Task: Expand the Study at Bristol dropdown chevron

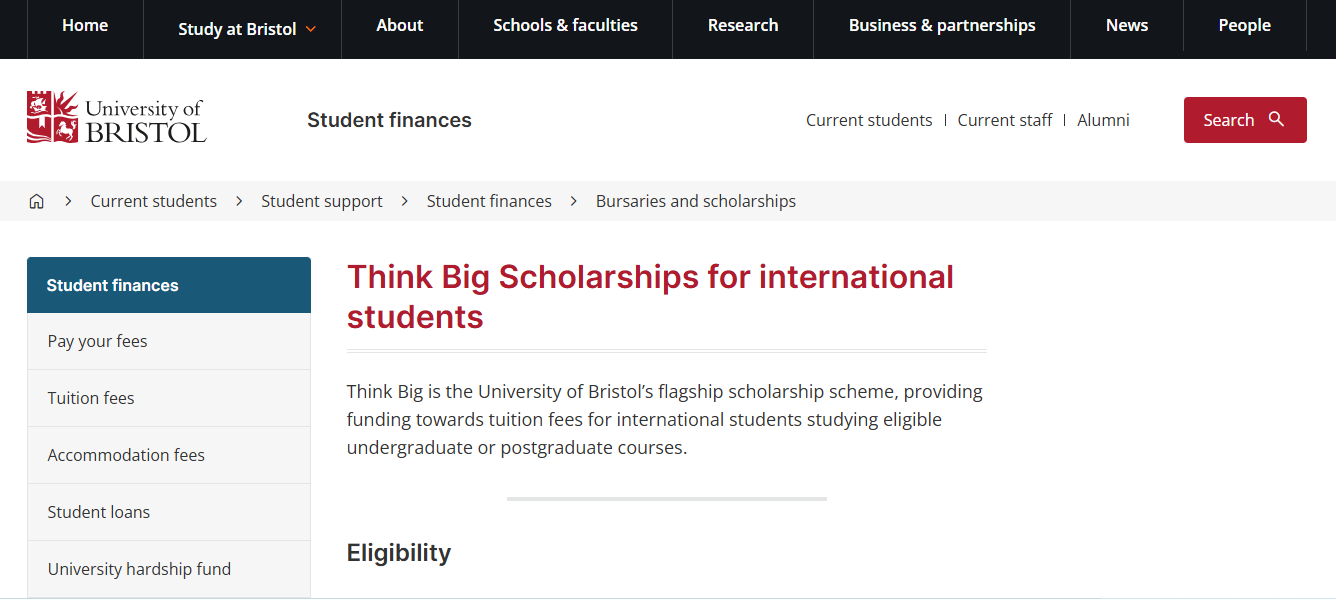Action: [x=312, y=29]
